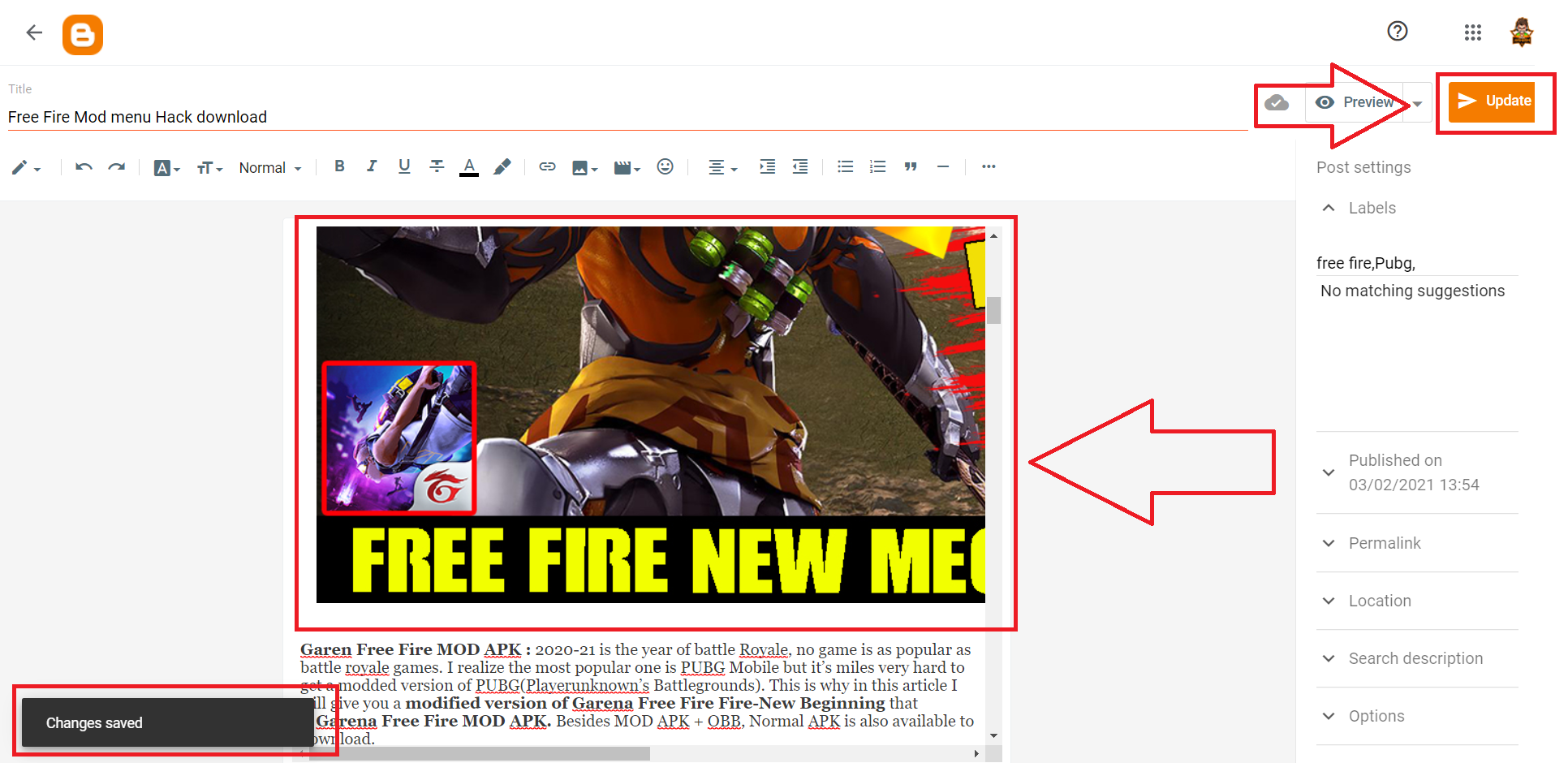
Task: Edit the labels field 'free fire,Pubg,'
Action: (x=1417, y=263)
